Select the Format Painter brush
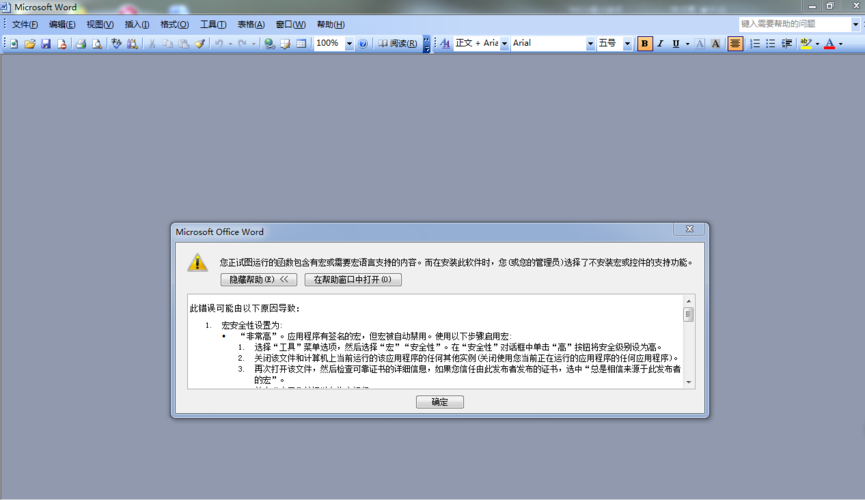Screen dimensions: 865x500 coord(200,44)
